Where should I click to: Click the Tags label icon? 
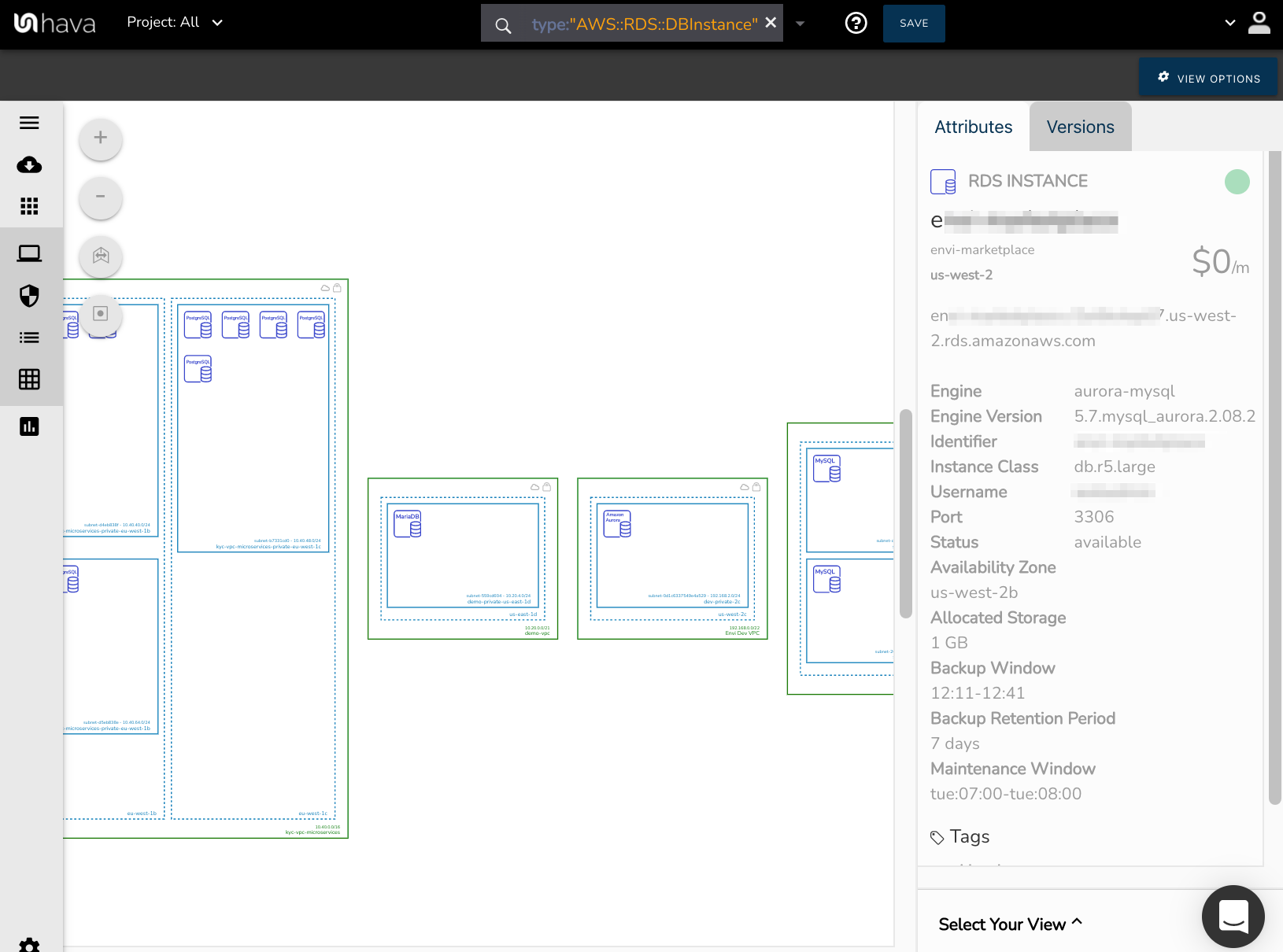click(x=937, y=837)
